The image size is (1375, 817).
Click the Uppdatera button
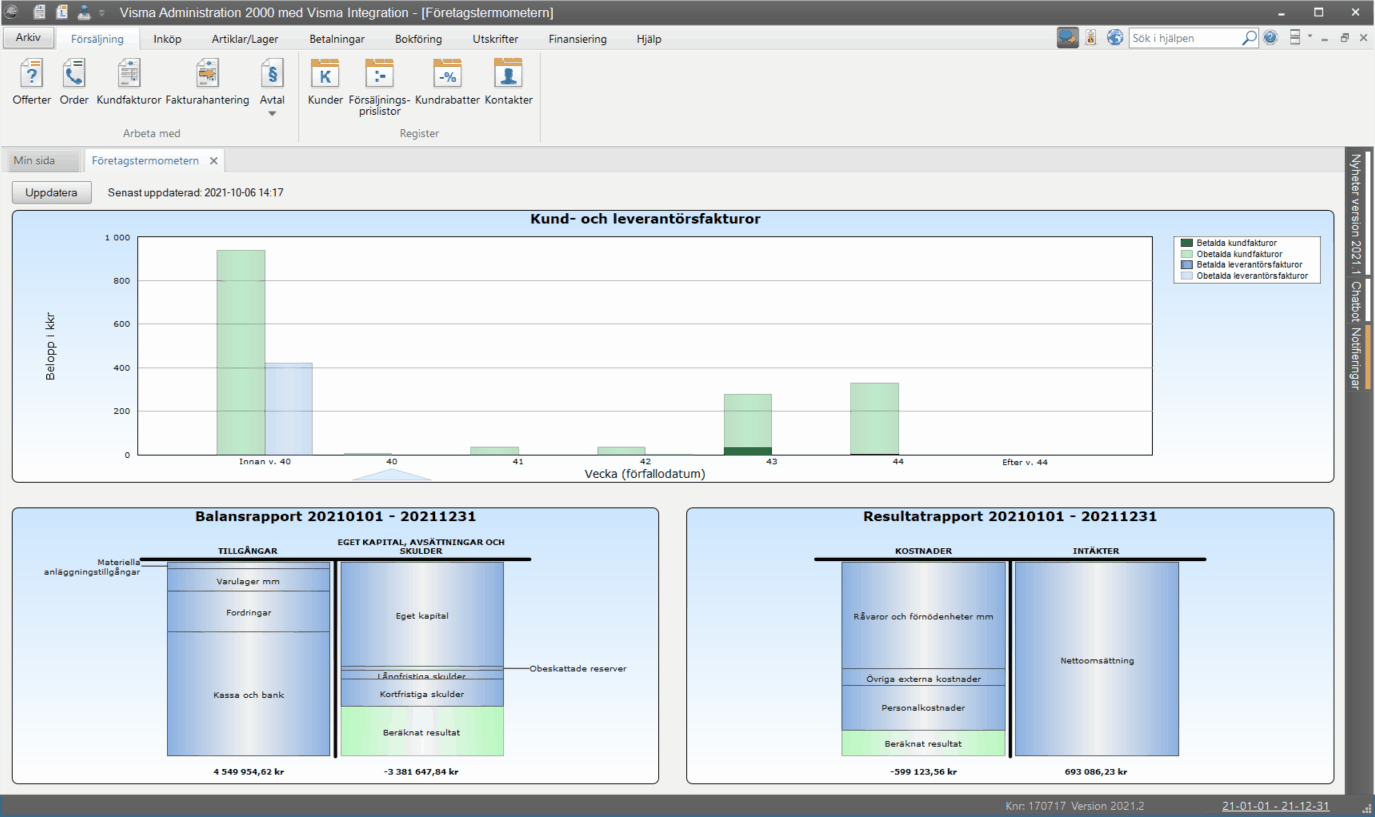[x=52, y=192]
